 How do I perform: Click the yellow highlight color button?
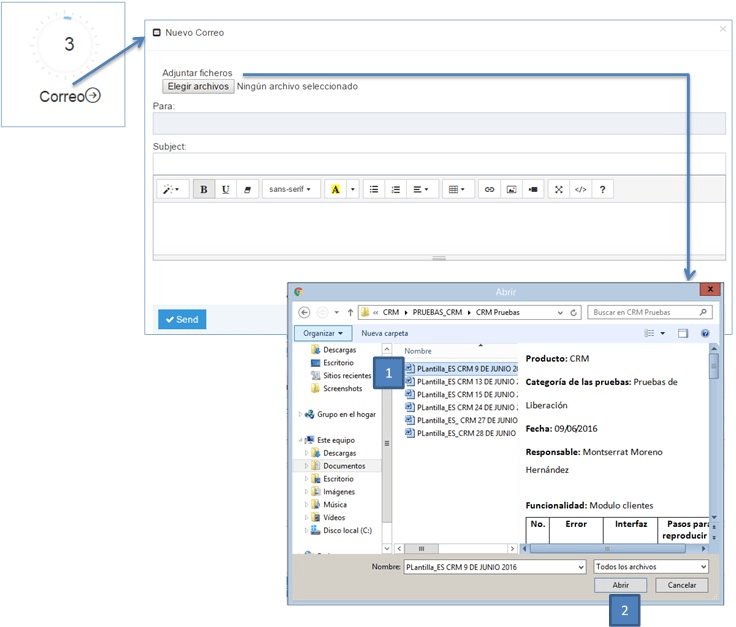(x=335, y=189)
